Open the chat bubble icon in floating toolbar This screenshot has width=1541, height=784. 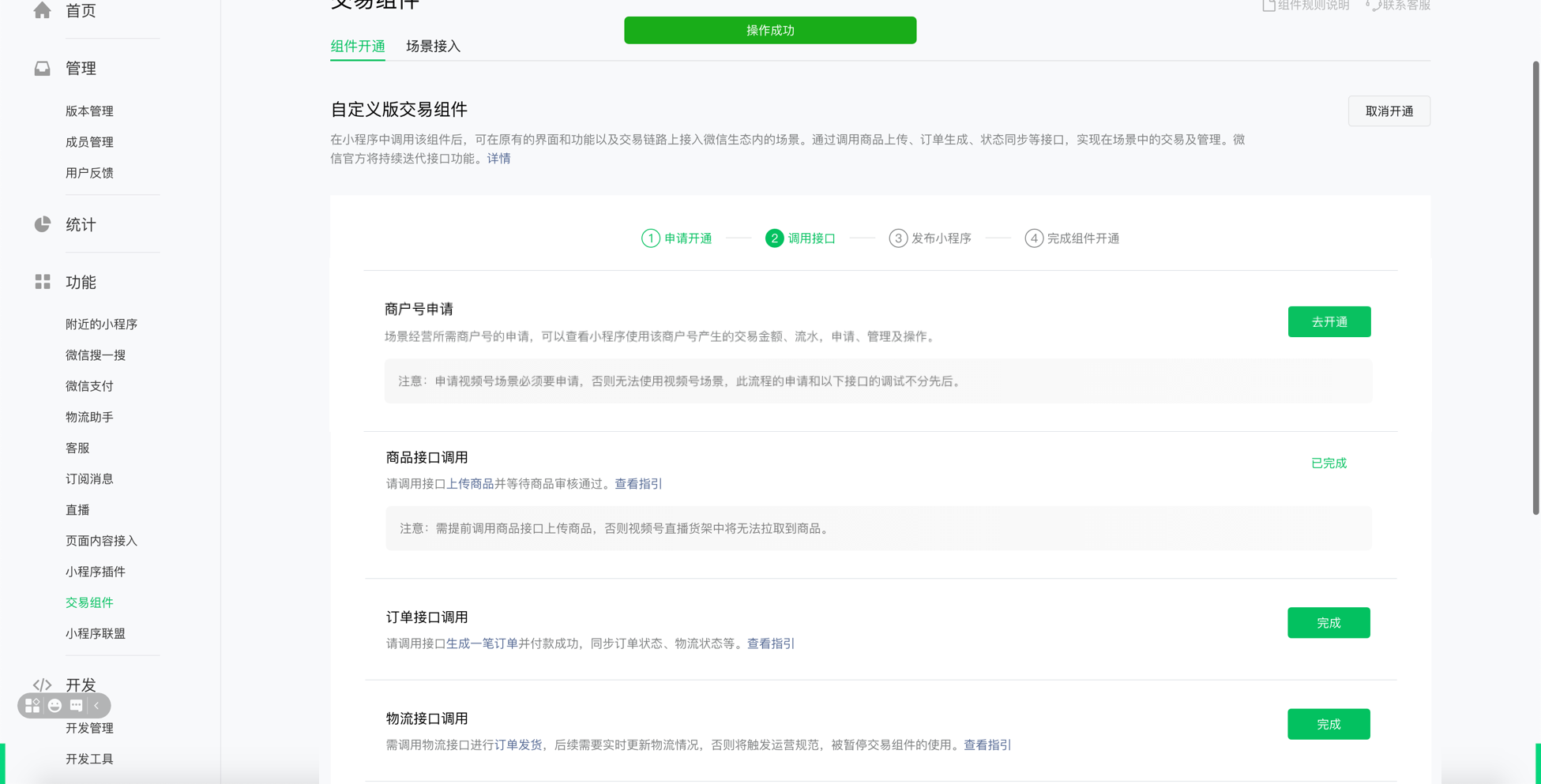tap(77, 705)
